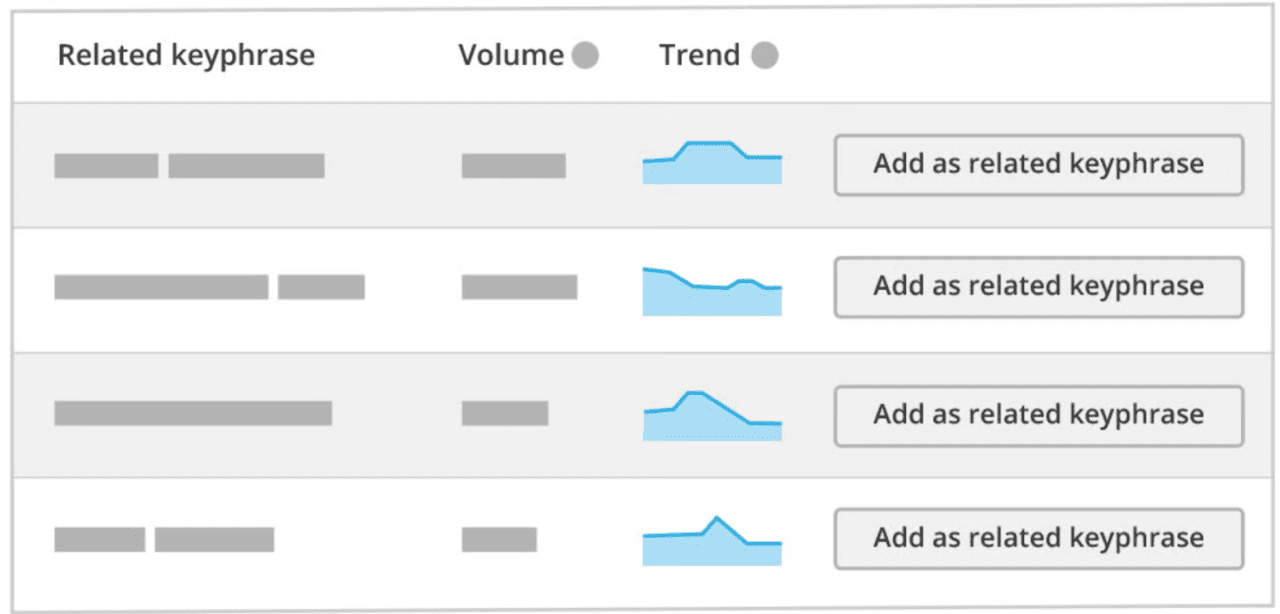Image resolution: width=1280 pixels, height=614 pixels.
Task: Select the second row's trend sparkline chart
Action: pyautogui.click(x=712, y=292)
